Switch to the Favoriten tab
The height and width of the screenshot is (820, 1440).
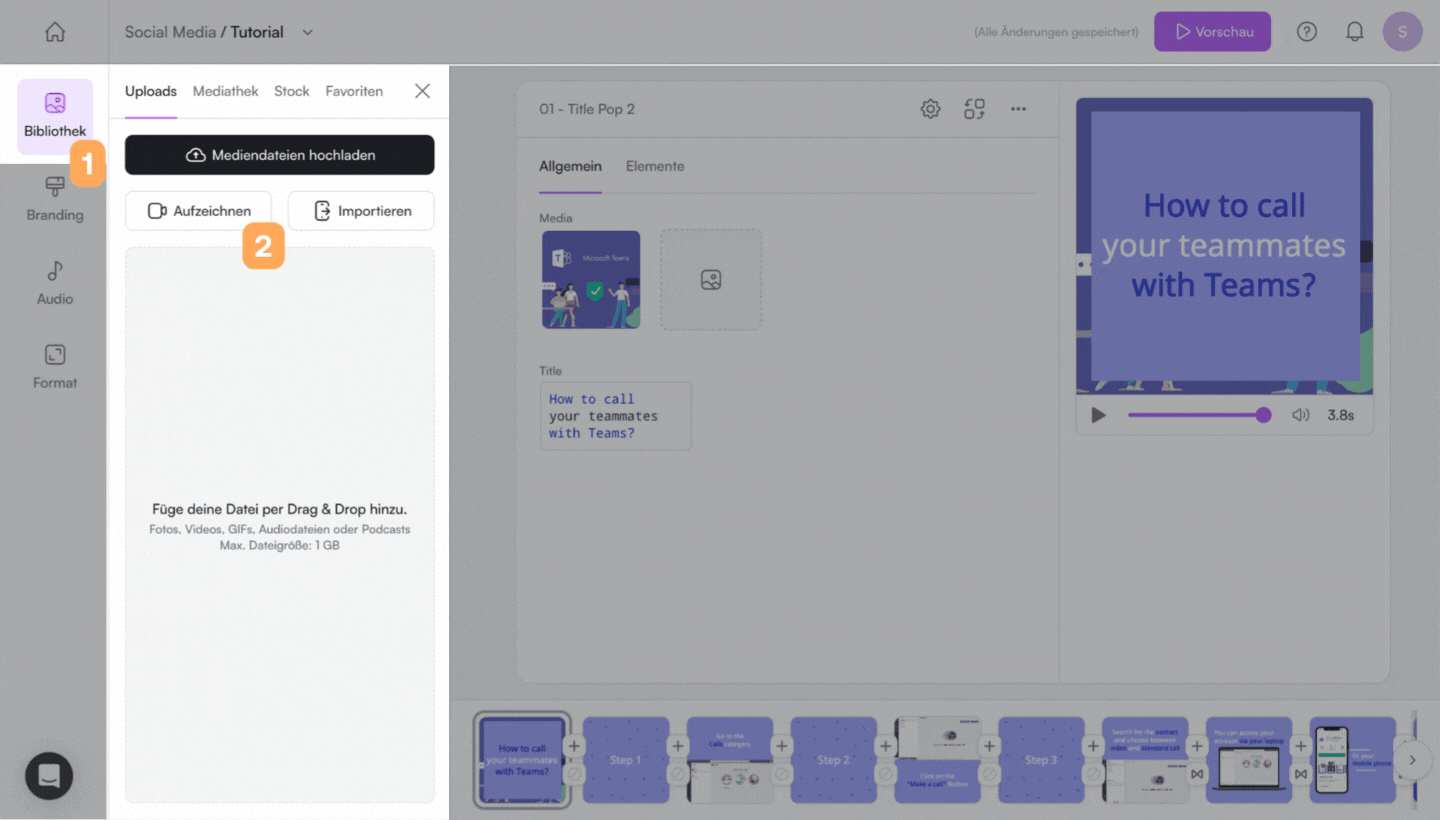[x=354, y=91]
